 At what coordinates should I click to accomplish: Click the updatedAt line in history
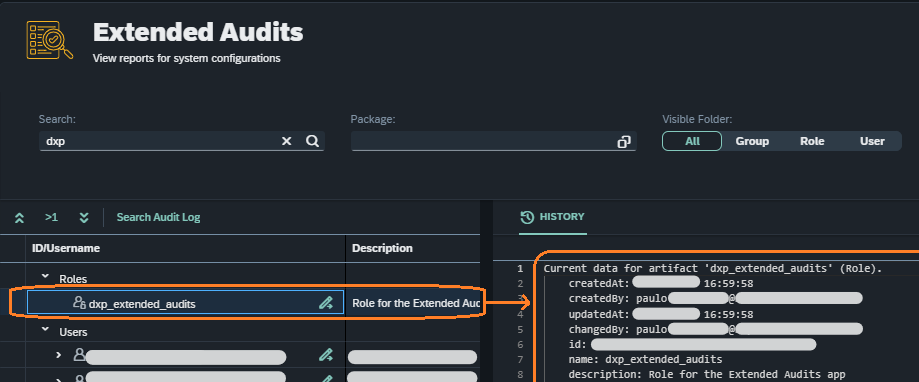pyautogui.click(x=661, y=314)
